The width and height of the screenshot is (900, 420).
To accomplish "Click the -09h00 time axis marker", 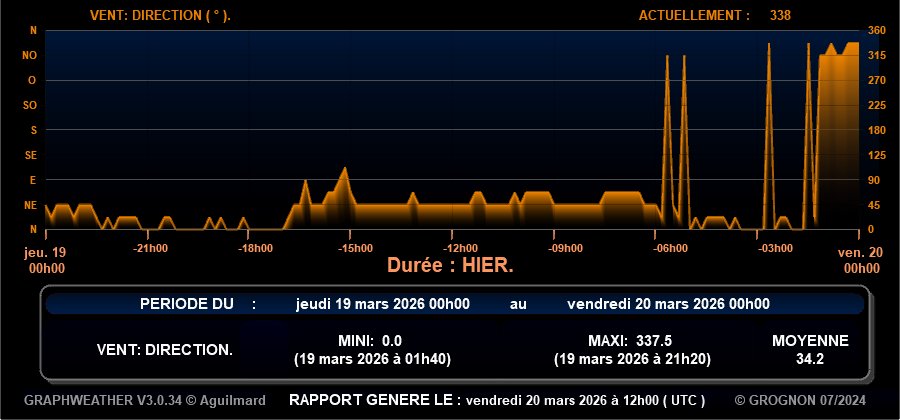I will 565,249.
